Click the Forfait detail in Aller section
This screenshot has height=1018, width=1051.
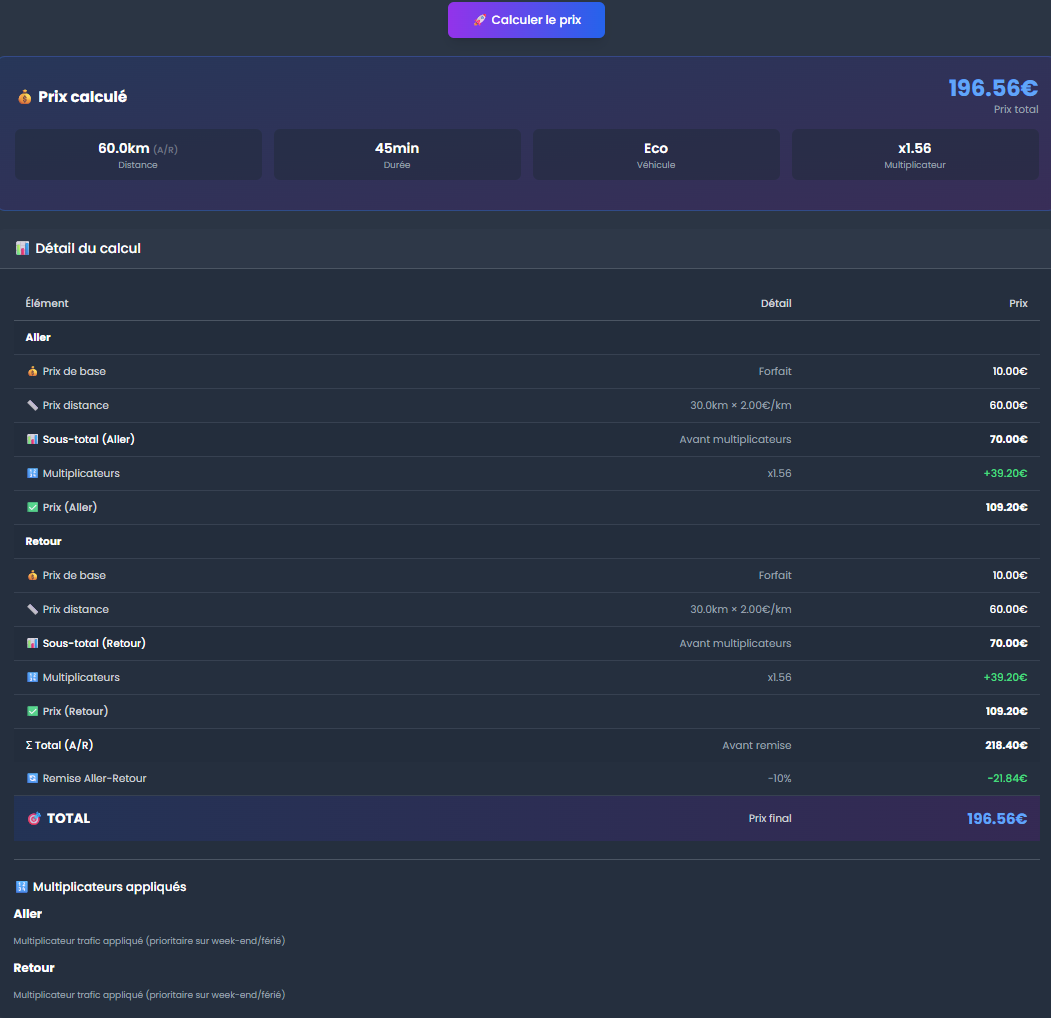point(775,371)
